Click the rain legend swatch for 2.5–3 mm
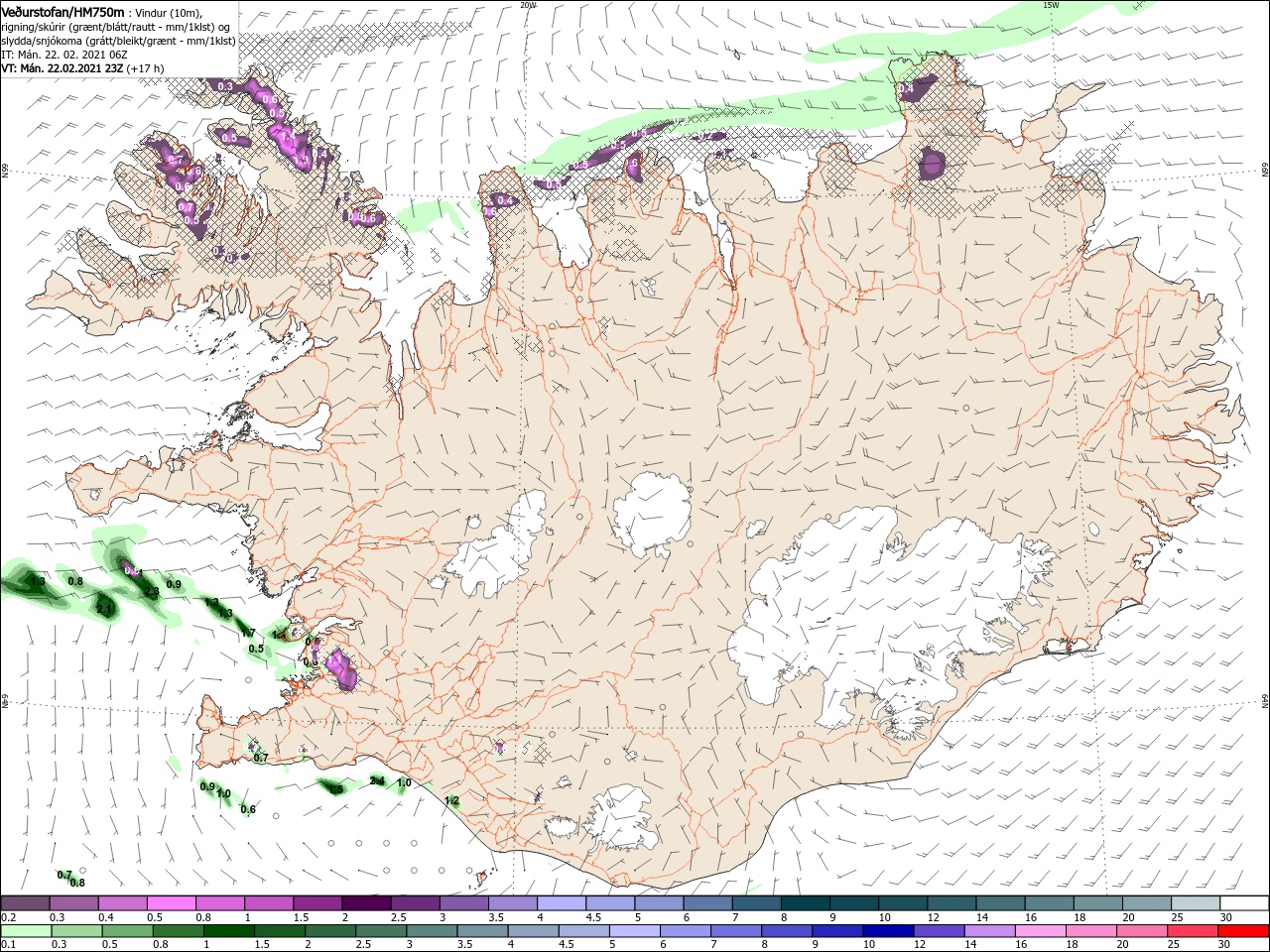This screenshot has height=952, width=1270. [x=381, y=931]
